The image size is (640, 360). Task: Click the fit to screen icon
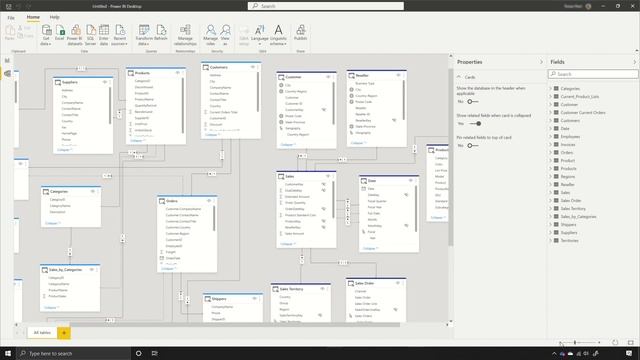(631, 342)
